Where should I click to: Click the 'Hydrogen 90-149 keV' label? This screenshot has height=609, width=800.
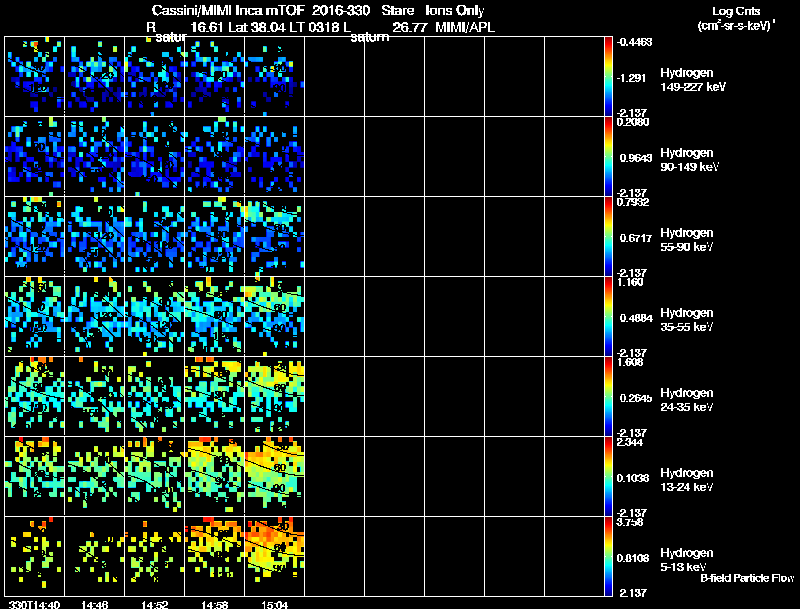(x=690, y=160)
